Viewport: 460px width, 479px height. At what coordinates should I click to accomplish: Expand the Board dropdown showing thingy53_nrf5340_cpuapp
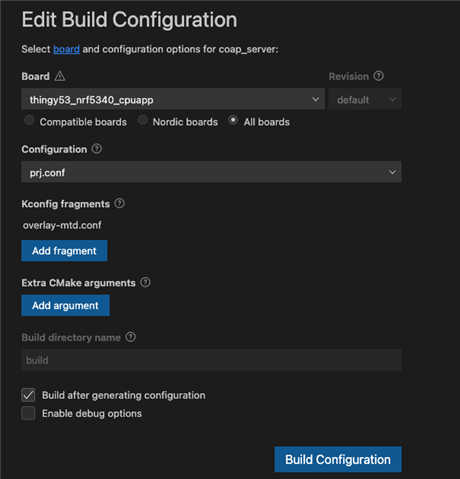coord(173,99)
